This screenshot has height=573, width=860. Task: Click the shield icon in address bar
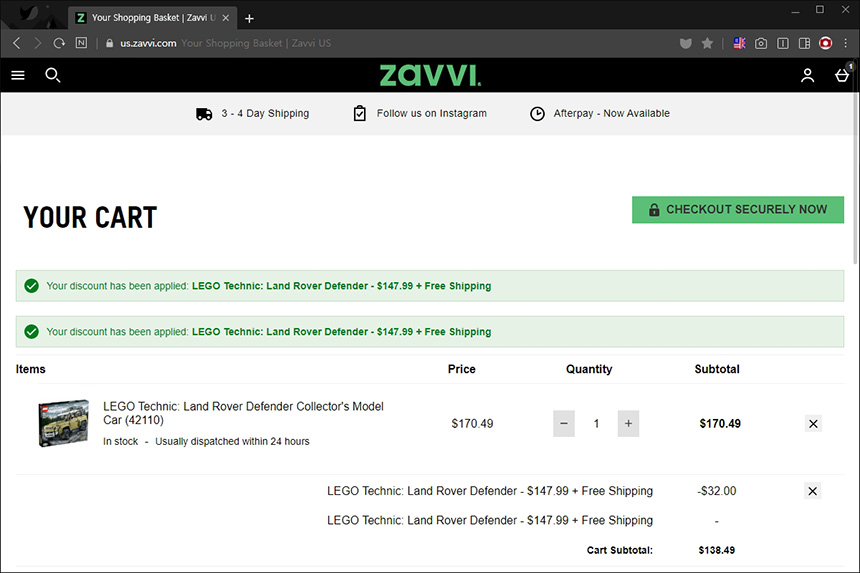(x=686, y=43)
